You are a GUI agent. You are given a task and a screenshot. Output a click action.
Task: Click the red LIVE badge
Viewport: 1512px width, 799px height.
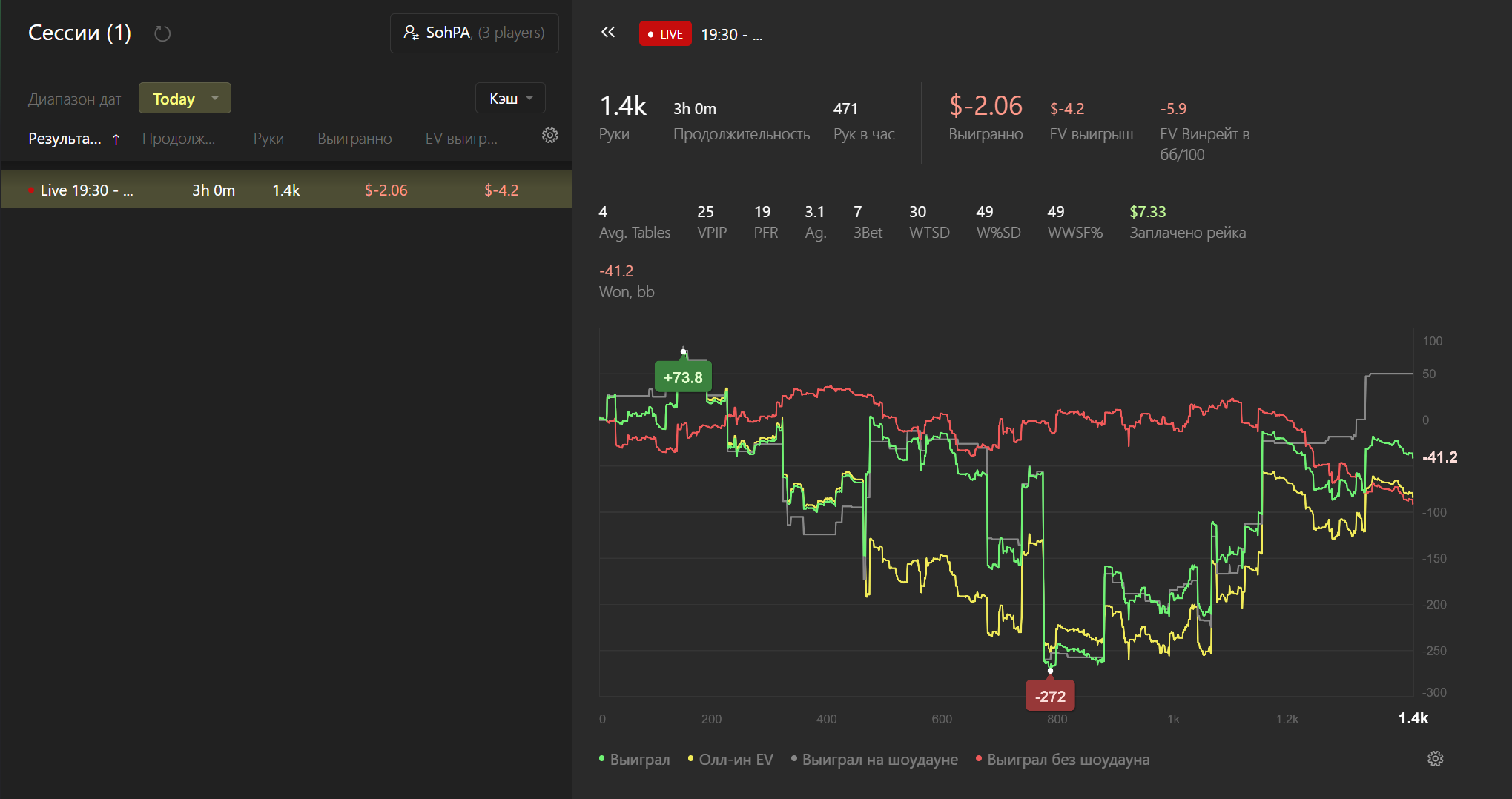click(x=665, y=34)
